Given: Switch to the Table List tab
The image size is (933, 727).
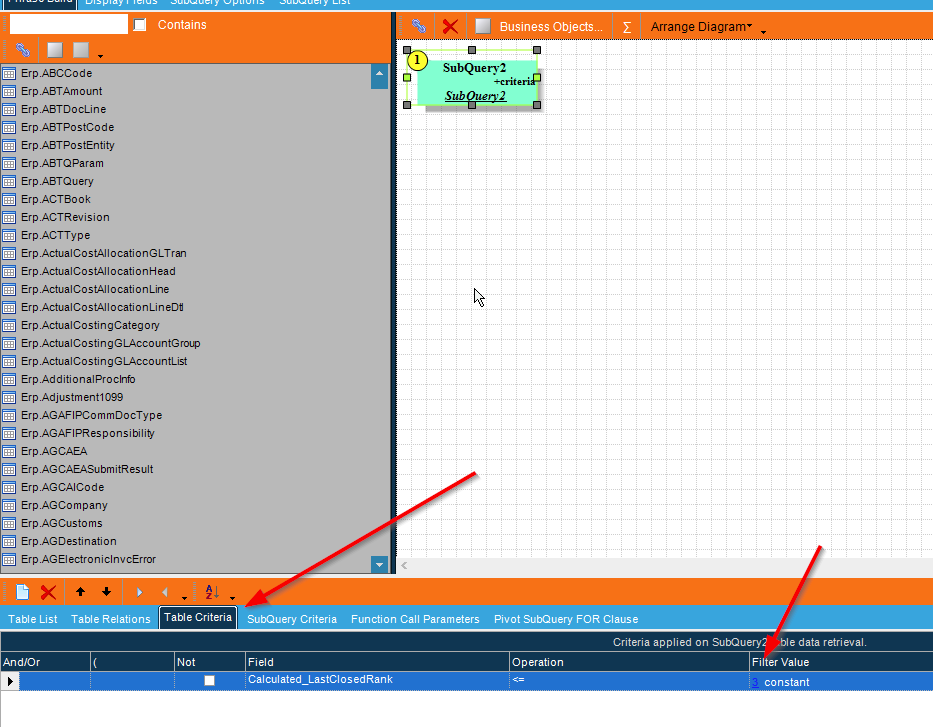Looking at the screenshot, I should (33, 619).
